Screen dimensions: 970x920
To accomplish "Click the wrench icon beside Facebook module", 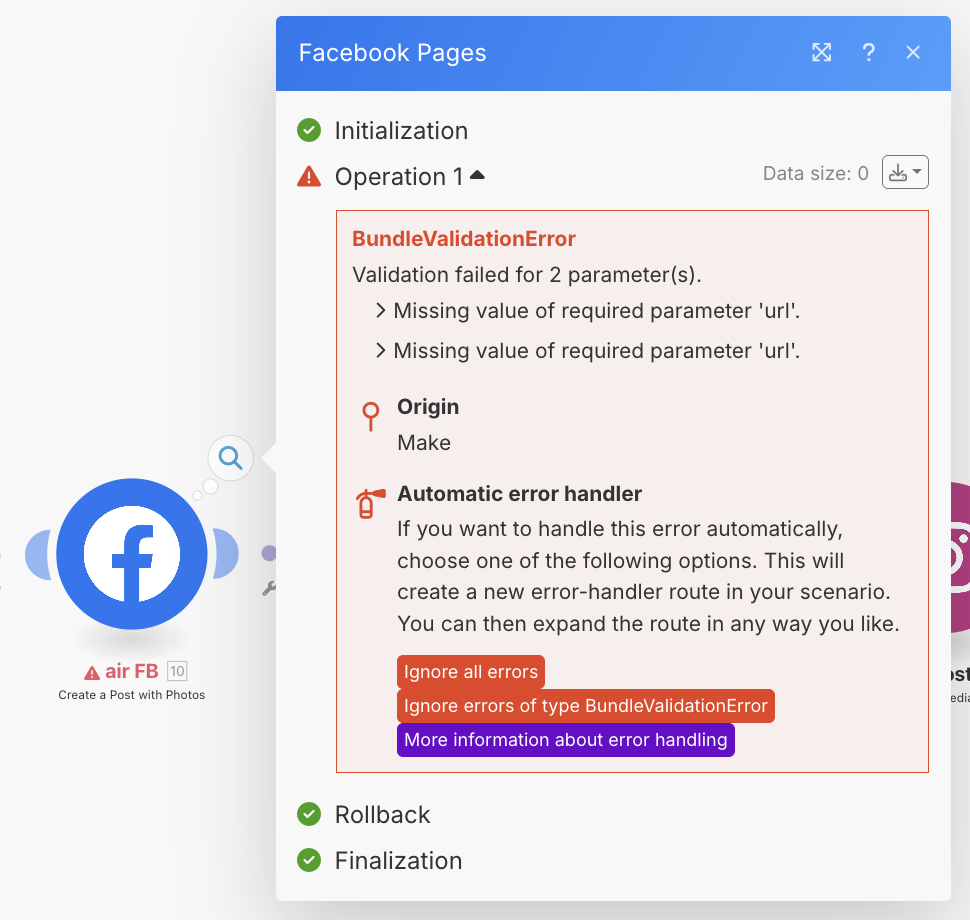I will [x=269, y=588].
